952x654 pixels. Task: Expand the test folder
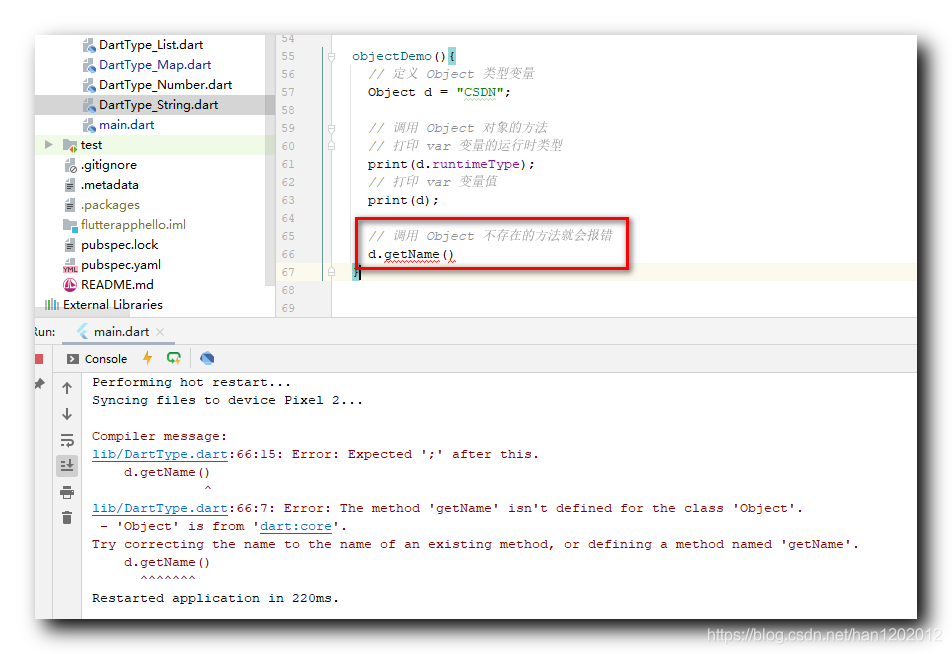click(48, 144)
